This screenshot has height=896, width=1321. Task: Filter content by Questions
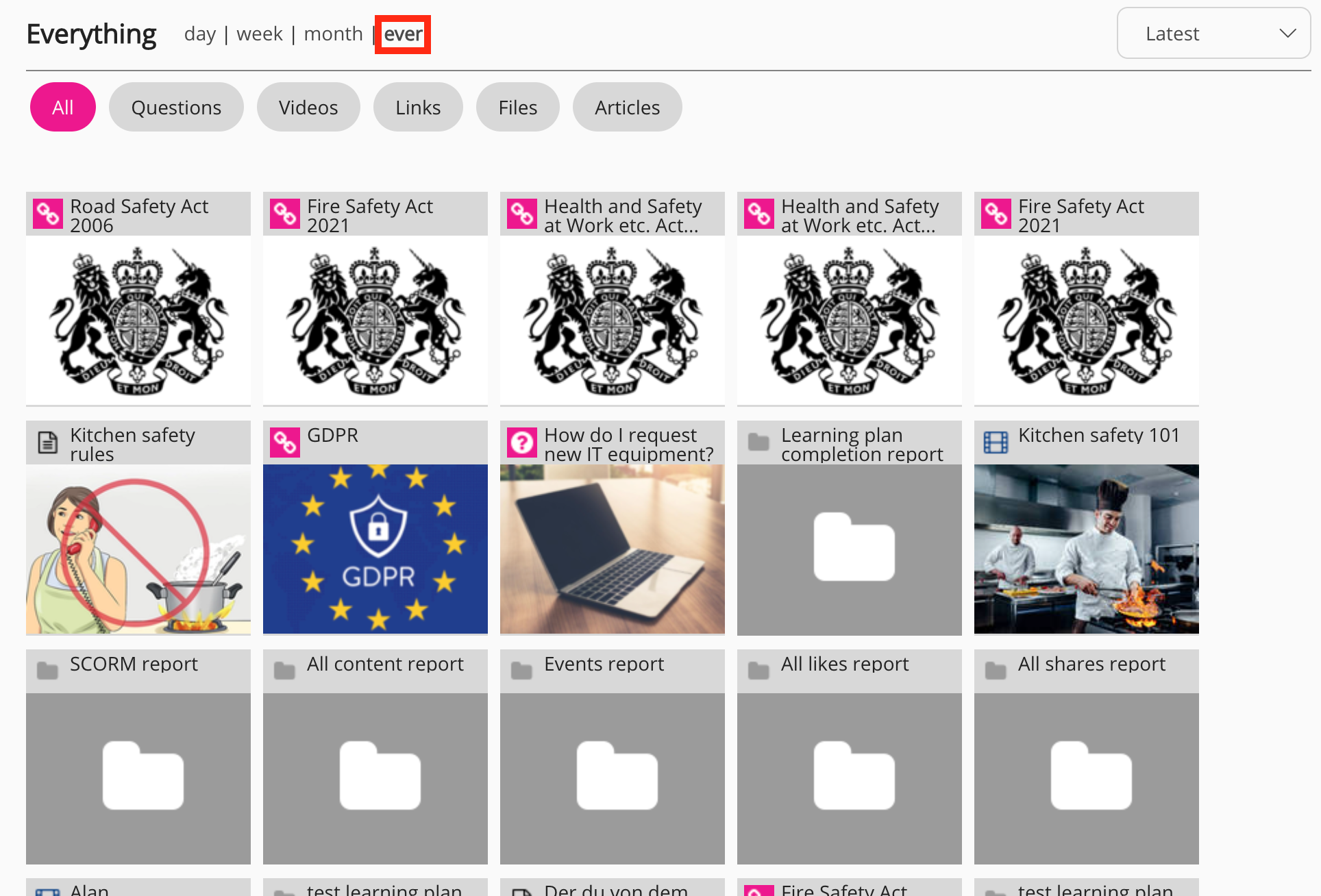[x=176, y=107]
